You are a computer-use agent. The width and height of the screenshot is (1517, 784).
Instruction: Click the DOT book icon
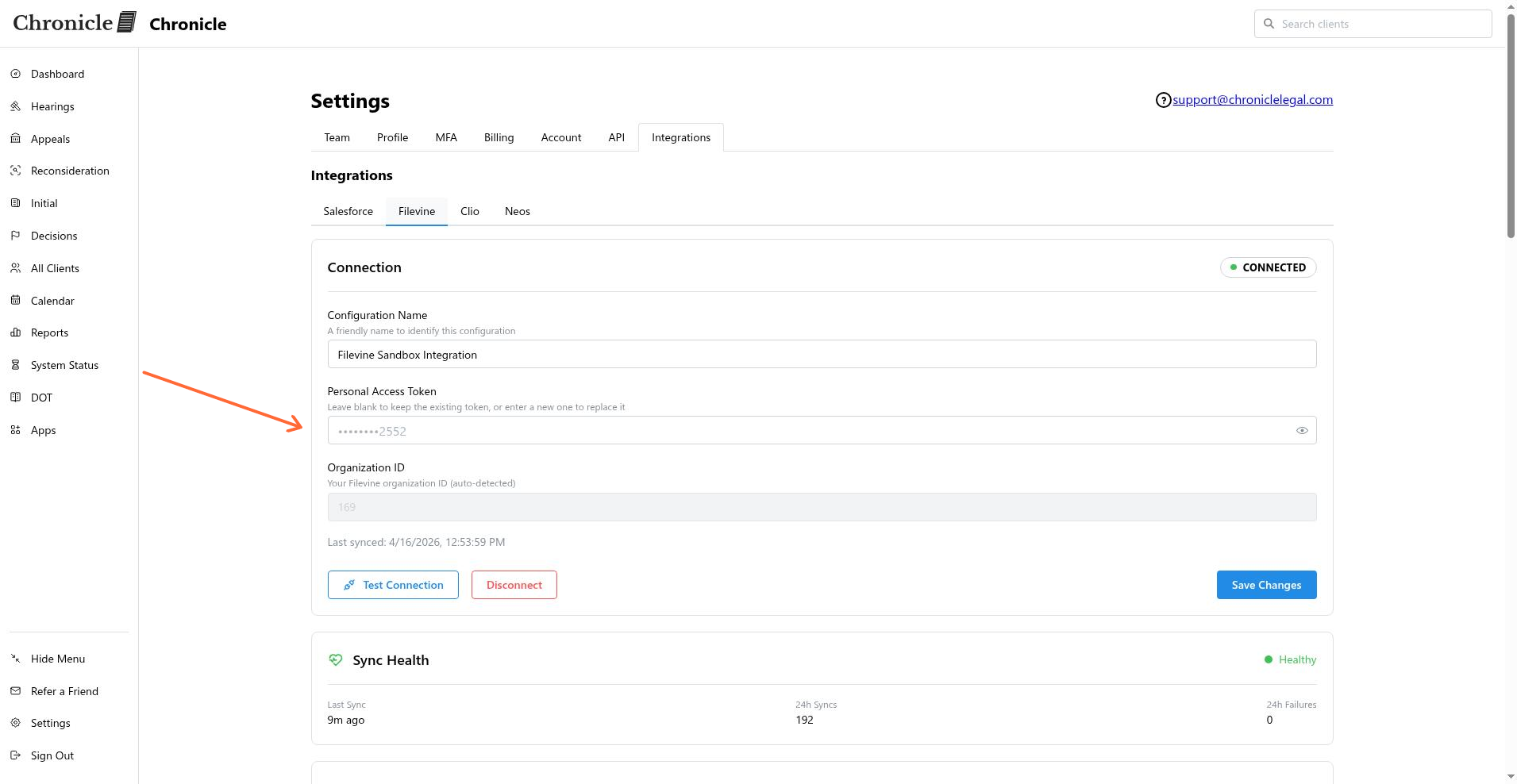click(x=15, y=398)
